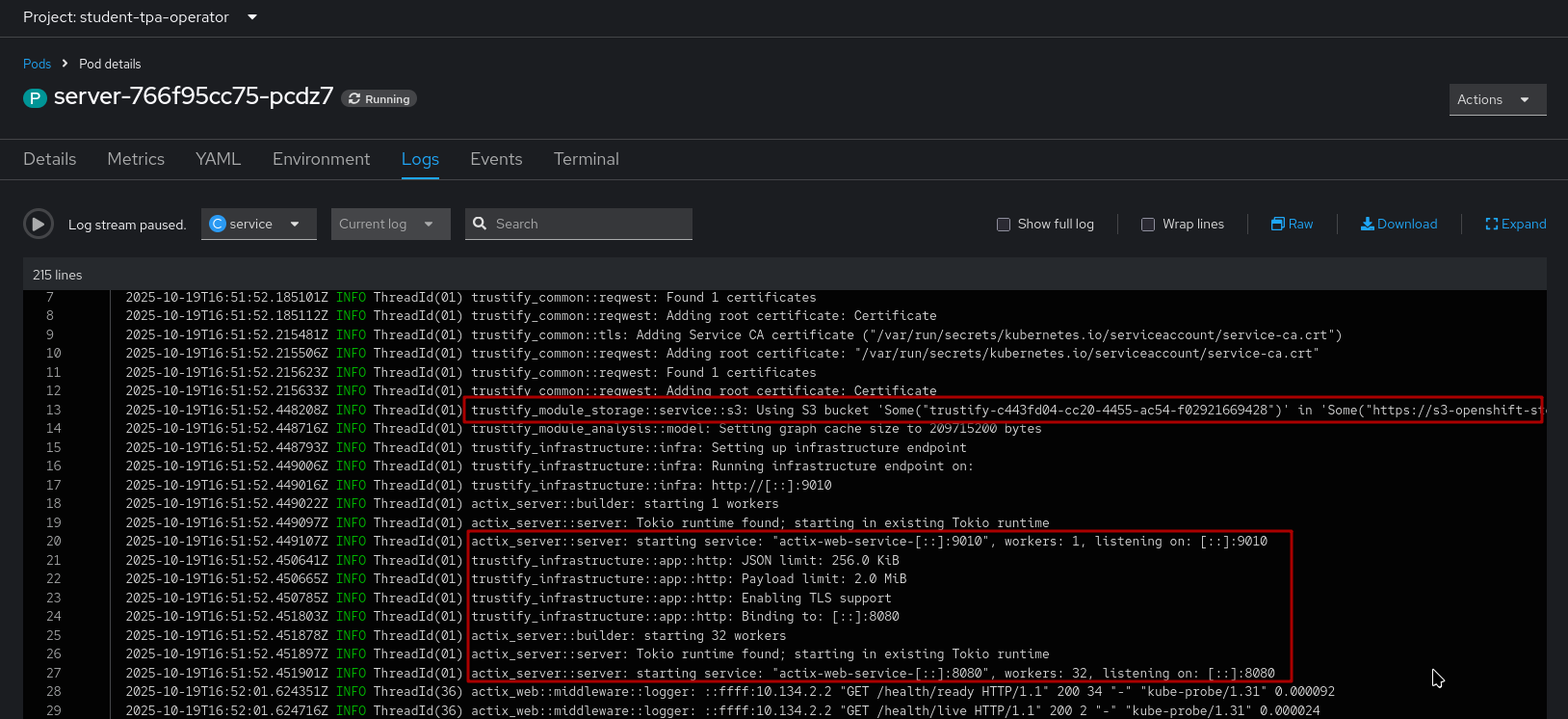Switch to the YAML tab
The height and width of the screenshot is (719, 1568).
click(219, 159)
